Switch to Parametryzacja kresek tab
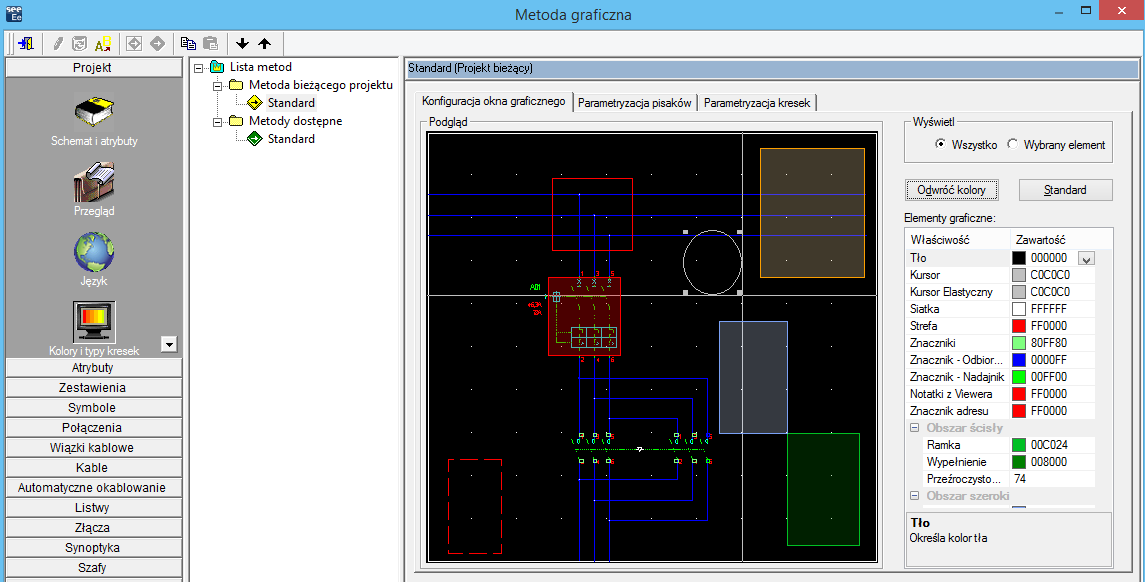Viewport: 1145px width, 582px height. tap(757, 103)
